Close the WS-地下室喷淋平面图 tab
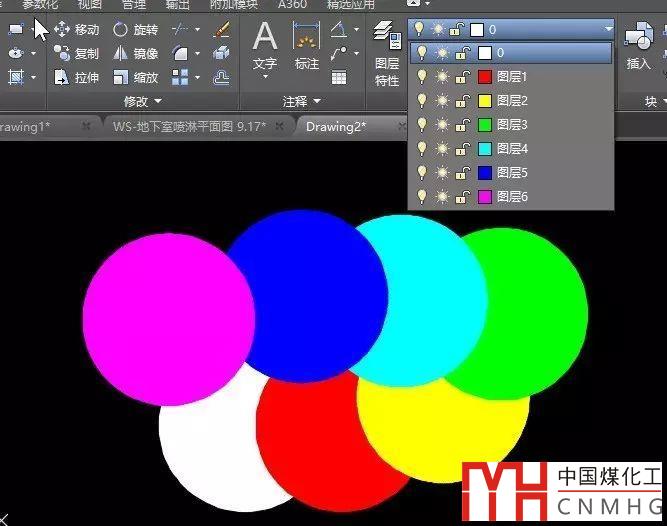This screenshot has width=667, height=526. (279, 126)
